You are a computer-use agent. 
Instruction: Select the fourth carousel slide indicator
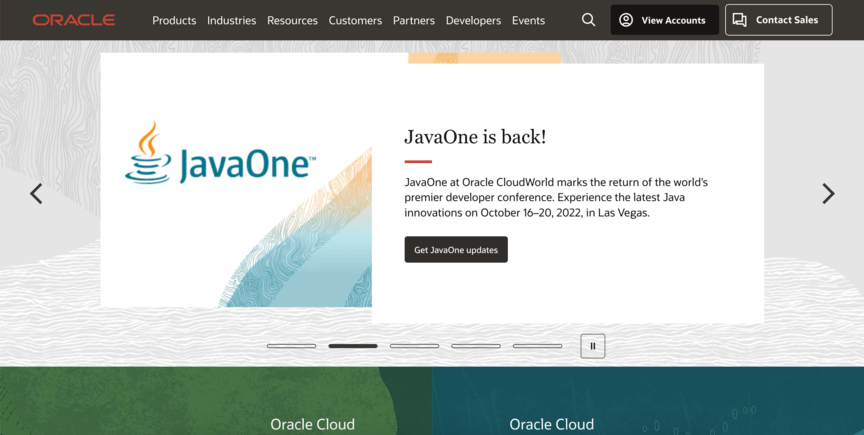pos(476,346)
